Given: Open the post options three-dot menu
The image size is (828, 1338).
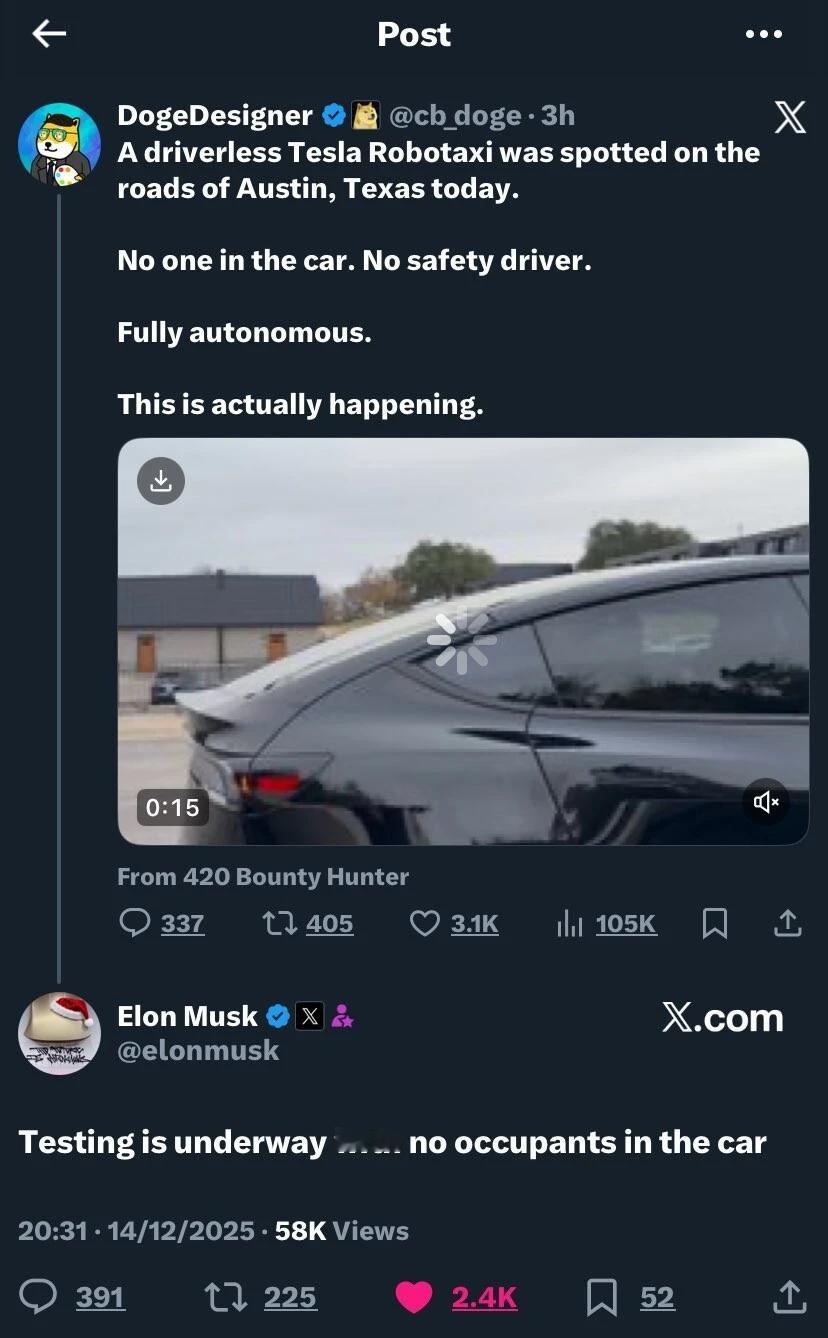Looking at the screenshot, I should pos(764,33).
